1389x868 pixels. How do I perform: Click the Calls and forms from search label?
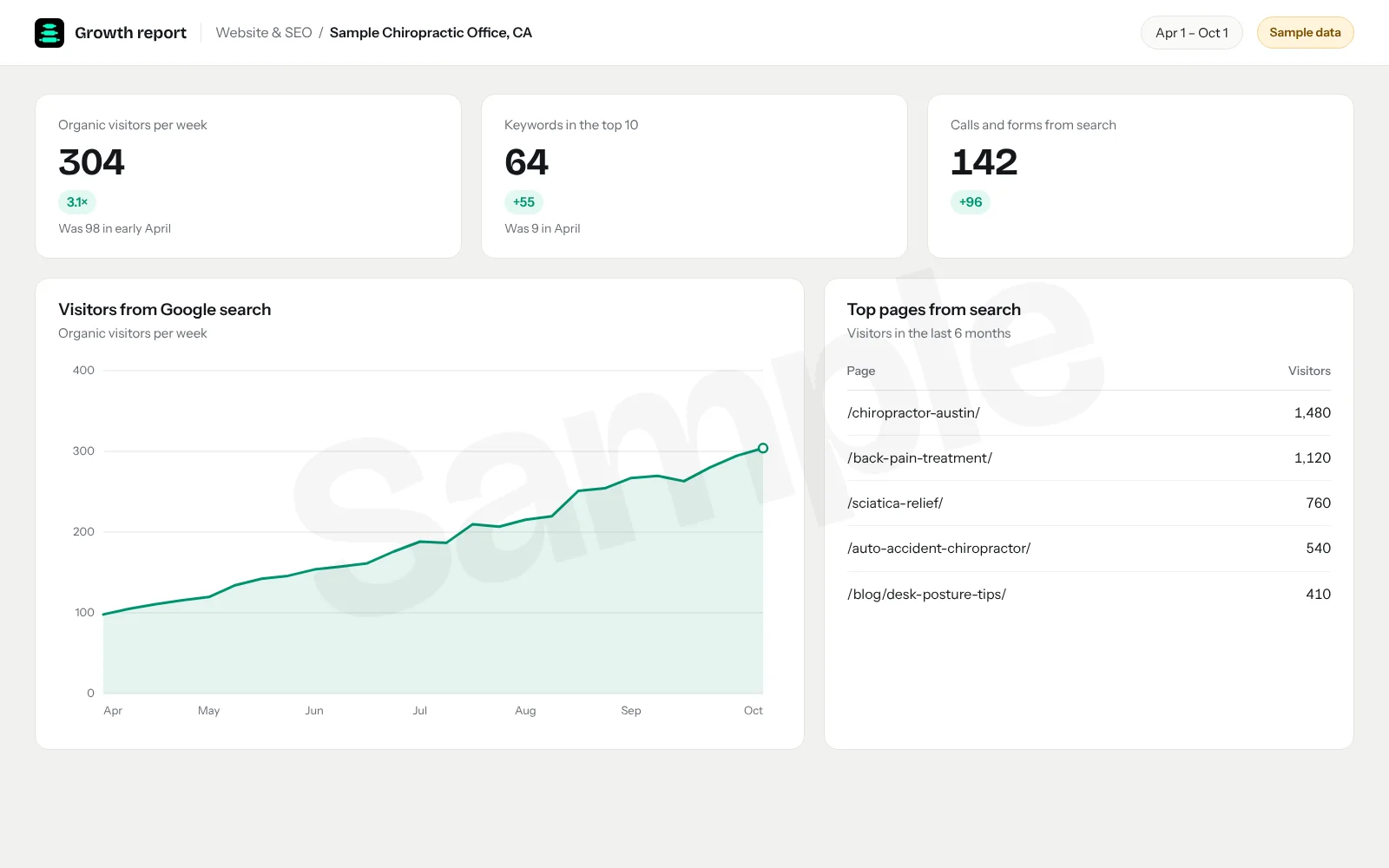click(x=1033, y=125)
